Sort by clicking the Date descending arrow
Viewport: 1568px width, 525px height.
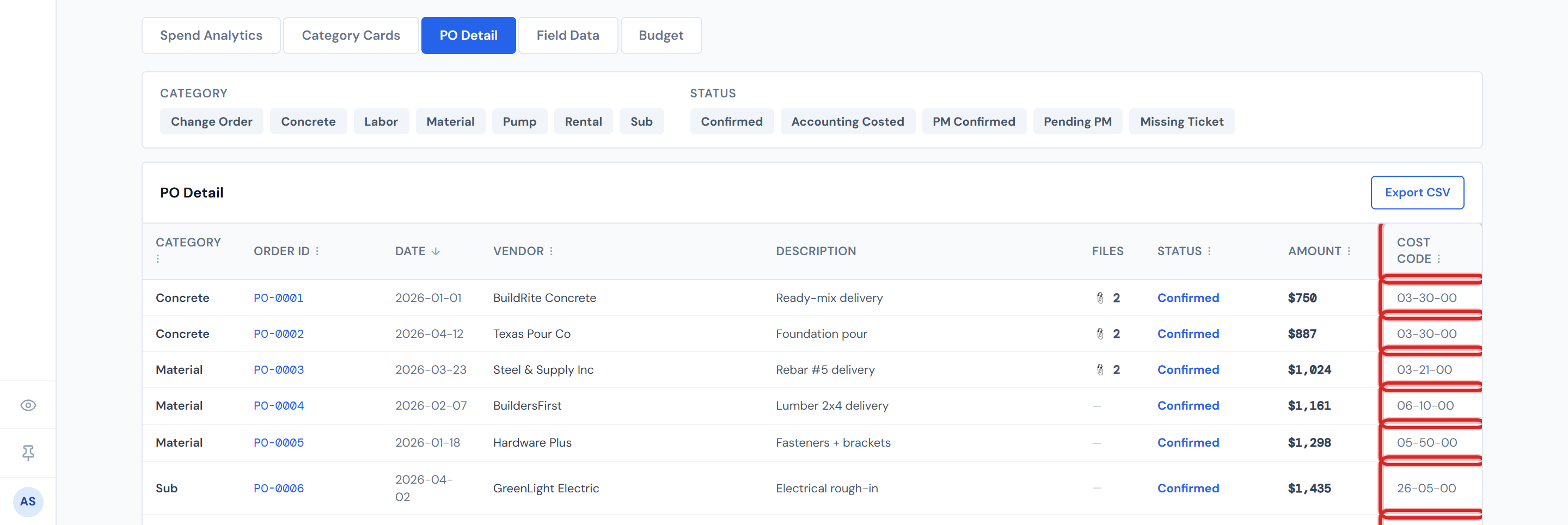[x=436, y=251]
